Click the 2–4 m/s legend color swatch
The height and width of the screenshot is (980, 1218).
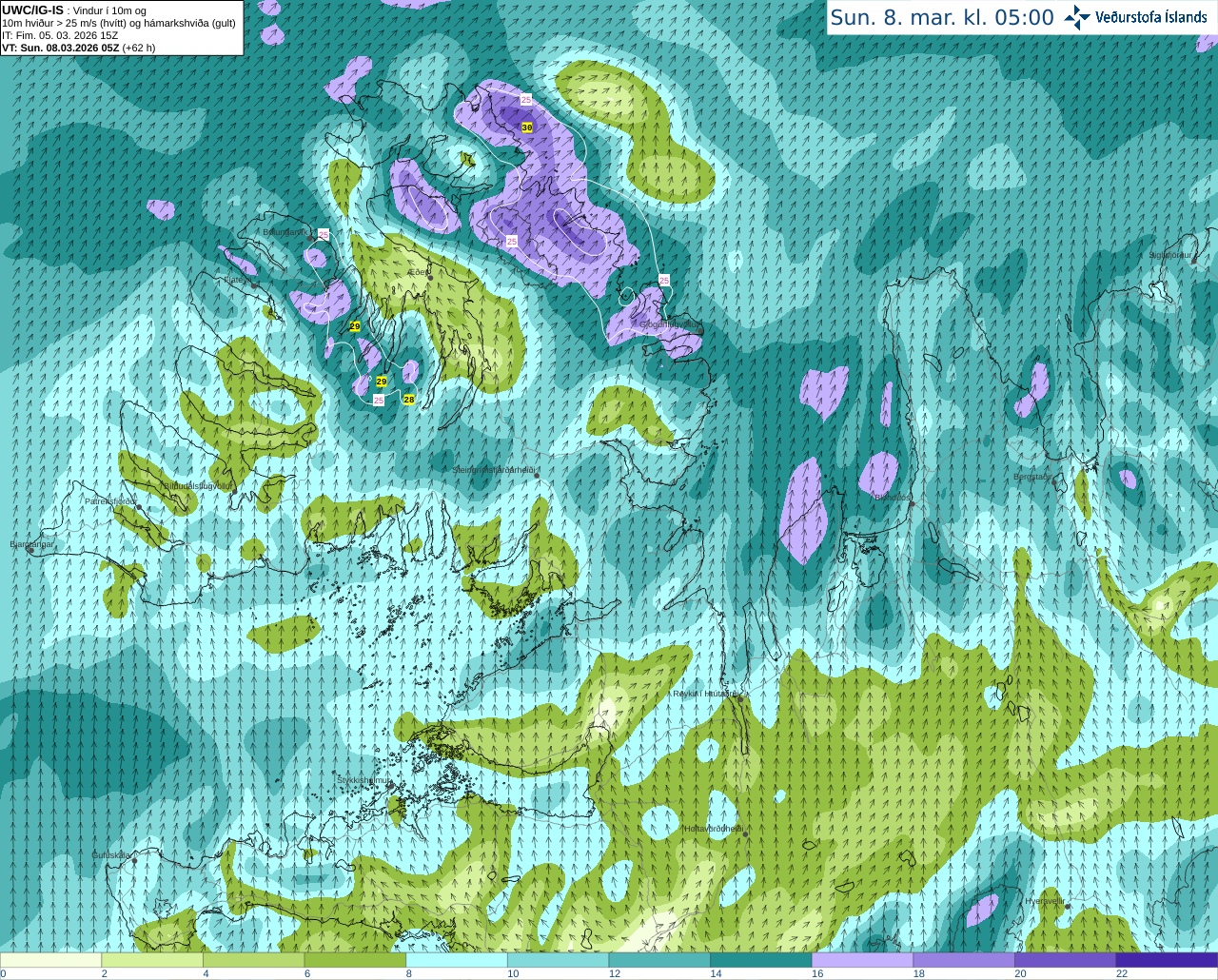[152, 960]
